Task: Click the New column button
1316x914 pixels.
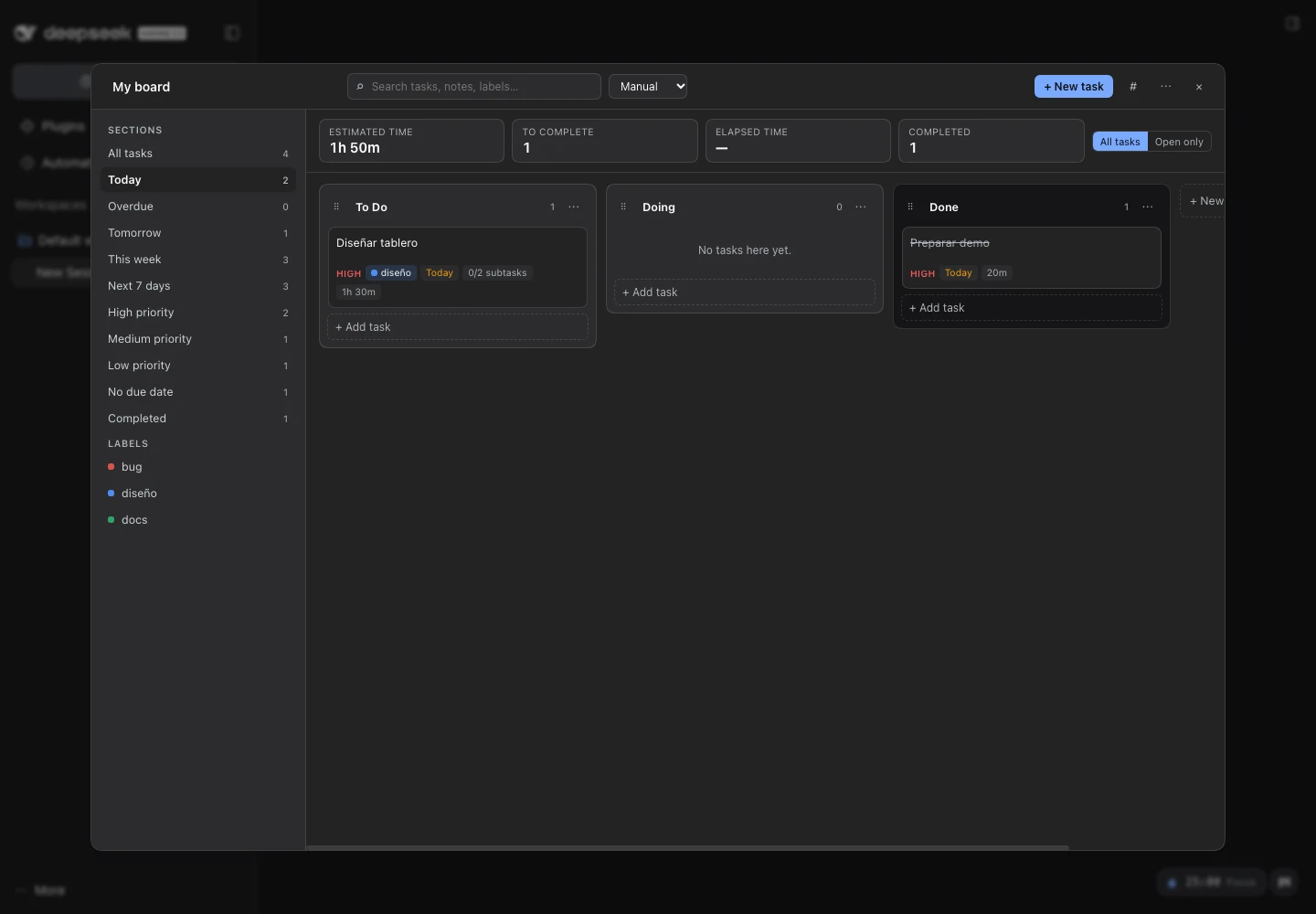Action: pyautogui.click(x=1205, y=201)
